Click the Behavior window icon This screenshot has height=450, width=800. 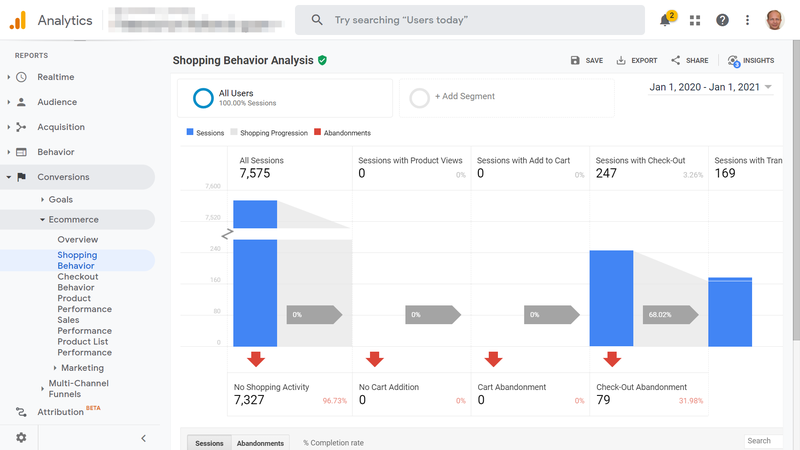pos(21,152)
